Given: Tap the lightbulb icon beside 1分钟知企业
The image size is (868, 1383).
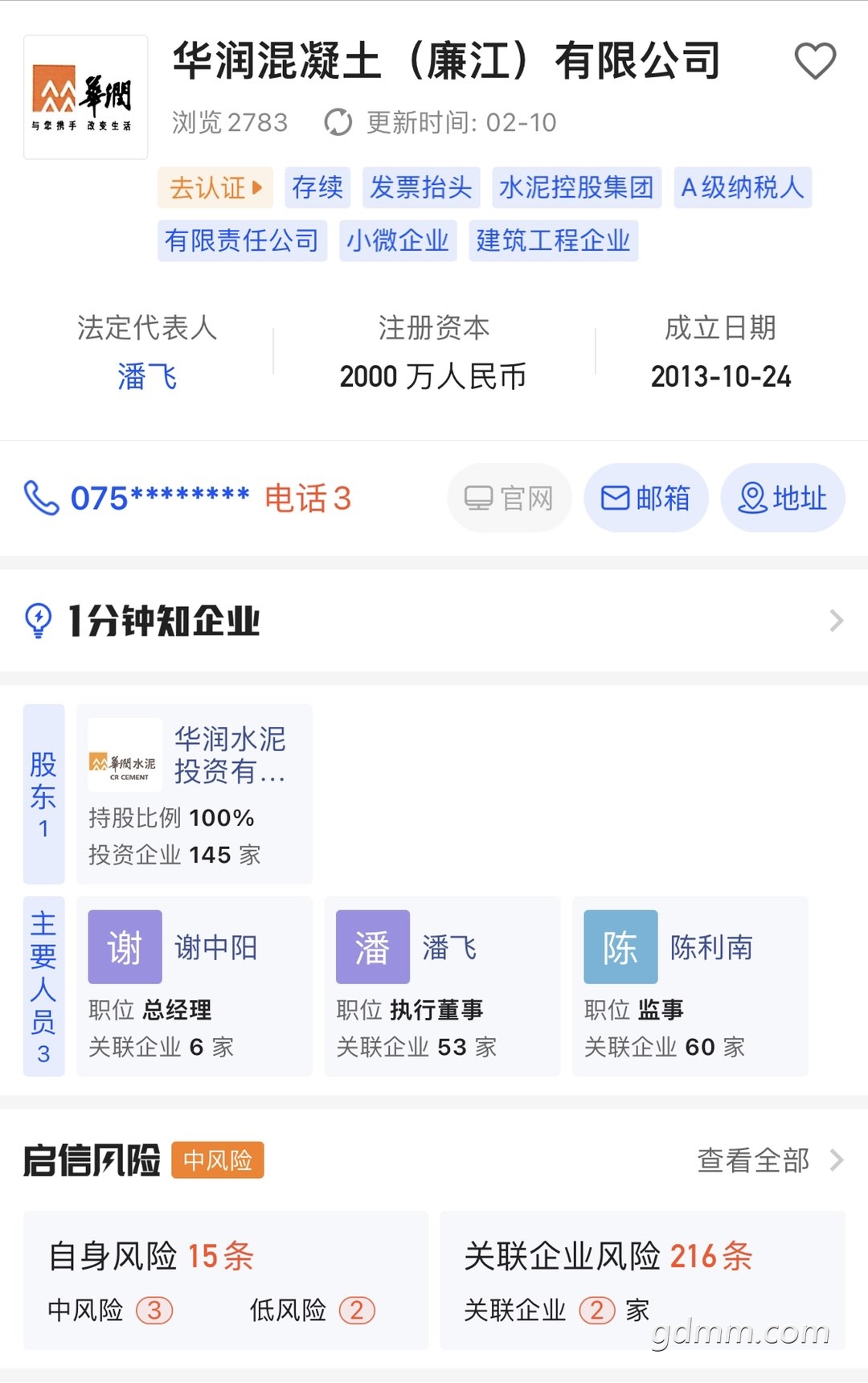Looking at the screenshot, I should 39,621.
